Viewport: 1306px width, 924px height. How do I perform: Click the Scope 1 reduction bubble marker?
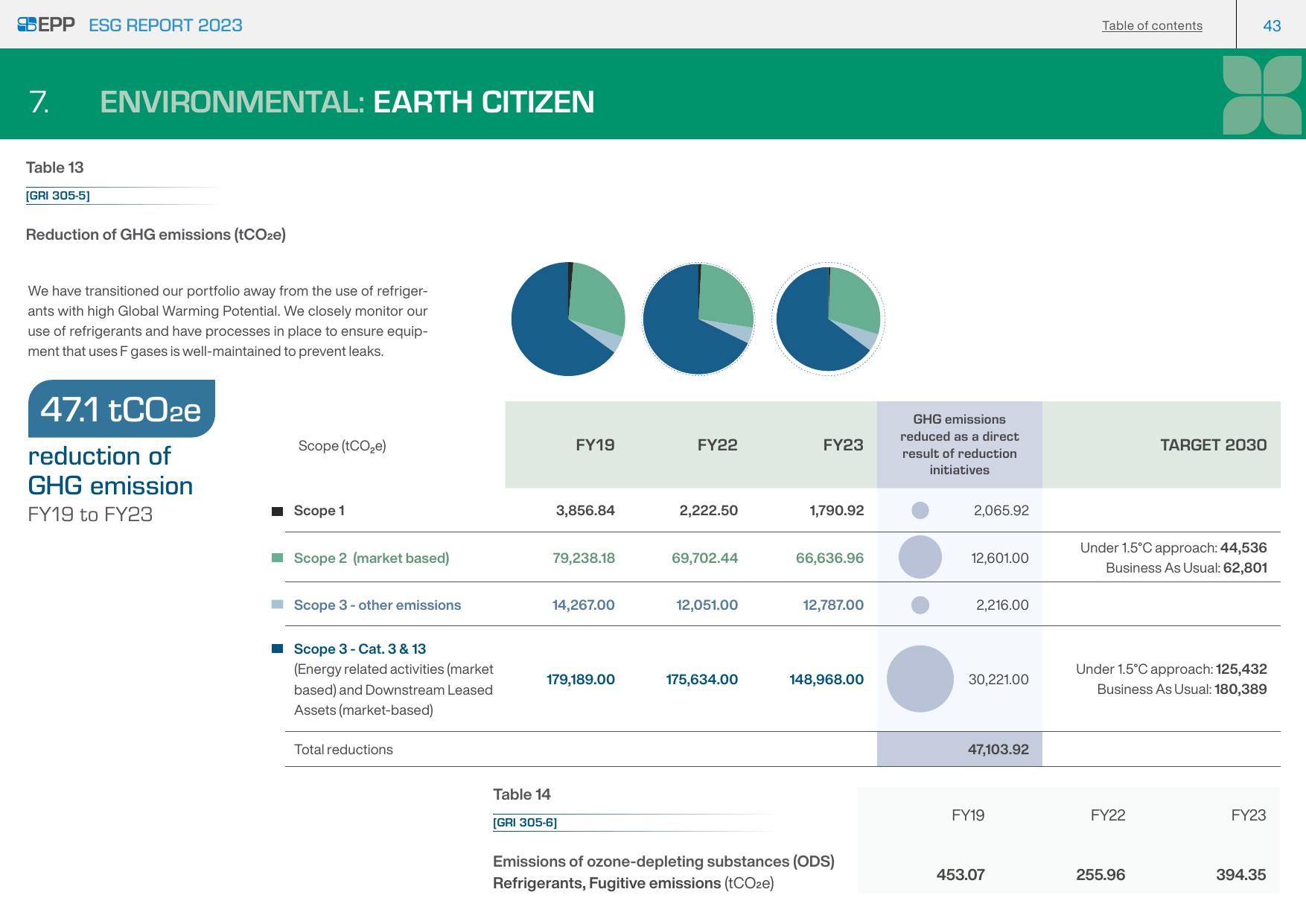920,510
